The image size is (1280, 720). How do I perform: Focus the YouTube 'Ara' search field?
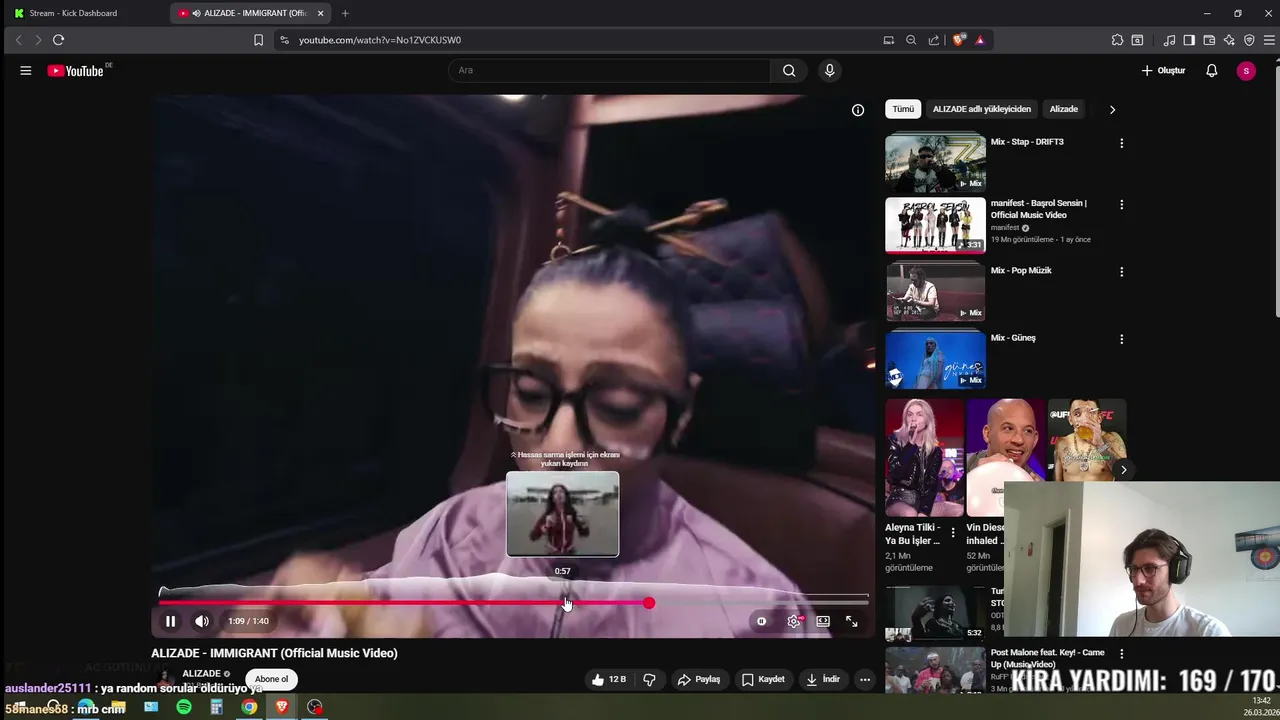pyautogui.click(x=609, y=70)
